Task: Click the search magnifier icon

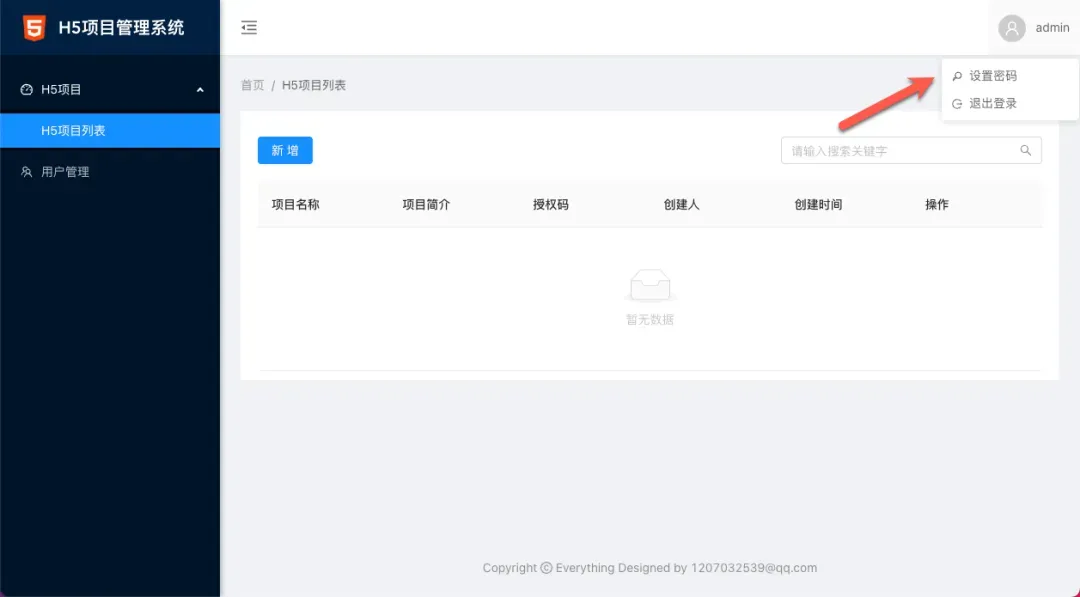Action: click(1025, 151)
